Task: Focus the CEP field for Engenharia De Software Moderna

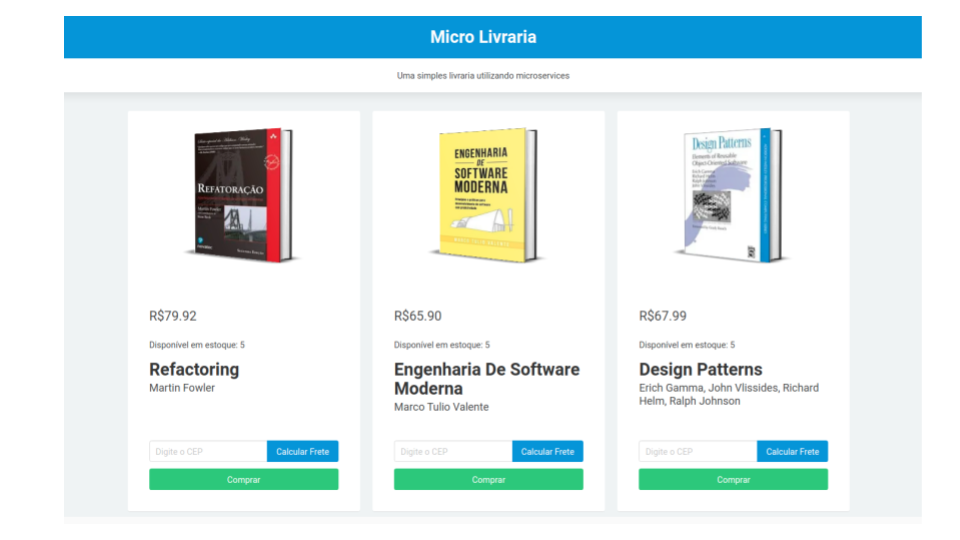Action: 453,452
